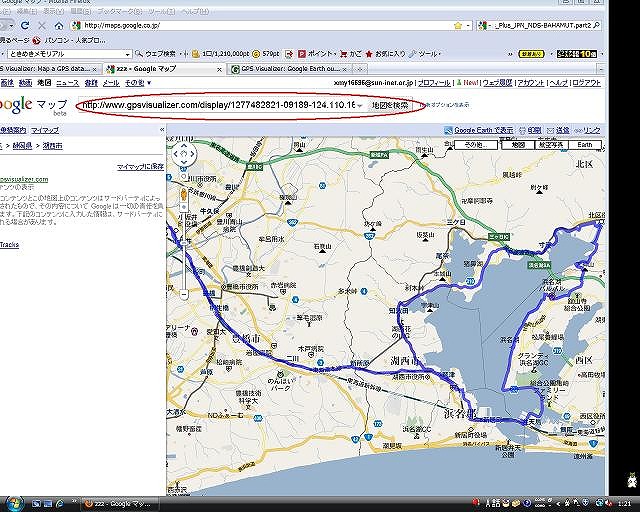Switch to Earth view

click(x=584, y=145)
